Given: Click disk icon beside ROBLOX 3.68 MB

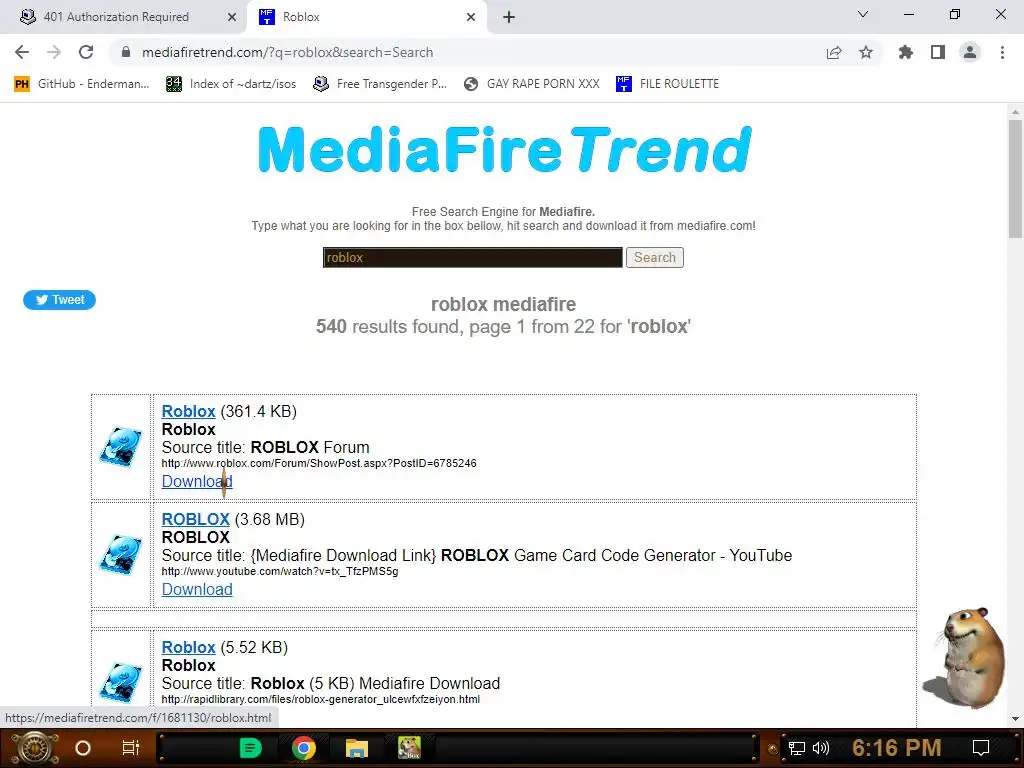Looking at the screenshot, I should [x=121, y=555].
